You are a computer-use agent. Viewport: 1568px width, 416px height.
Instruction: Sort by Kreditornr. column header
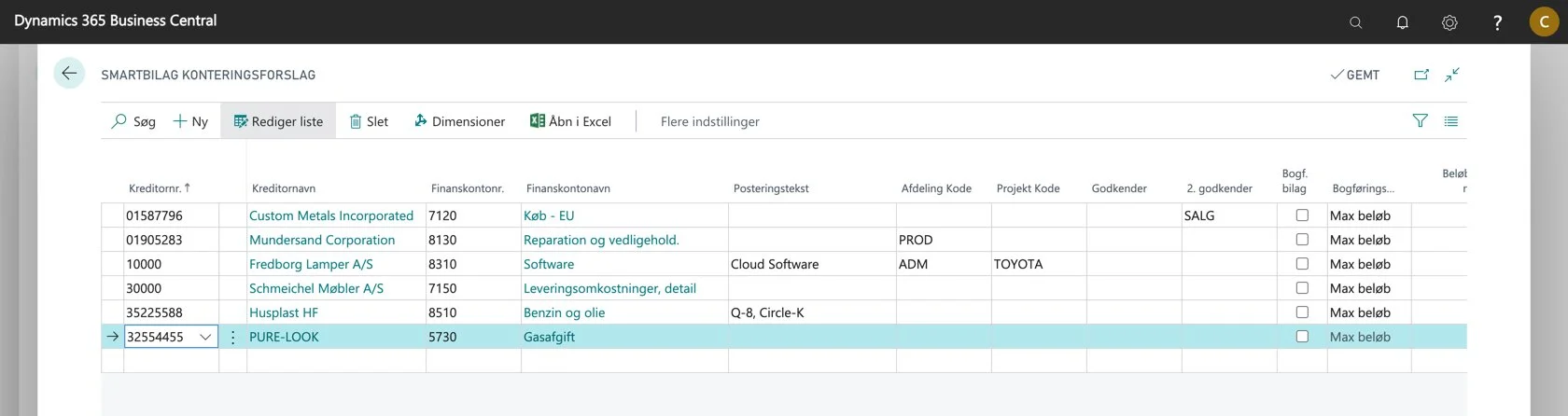click(x=159, y=188)
